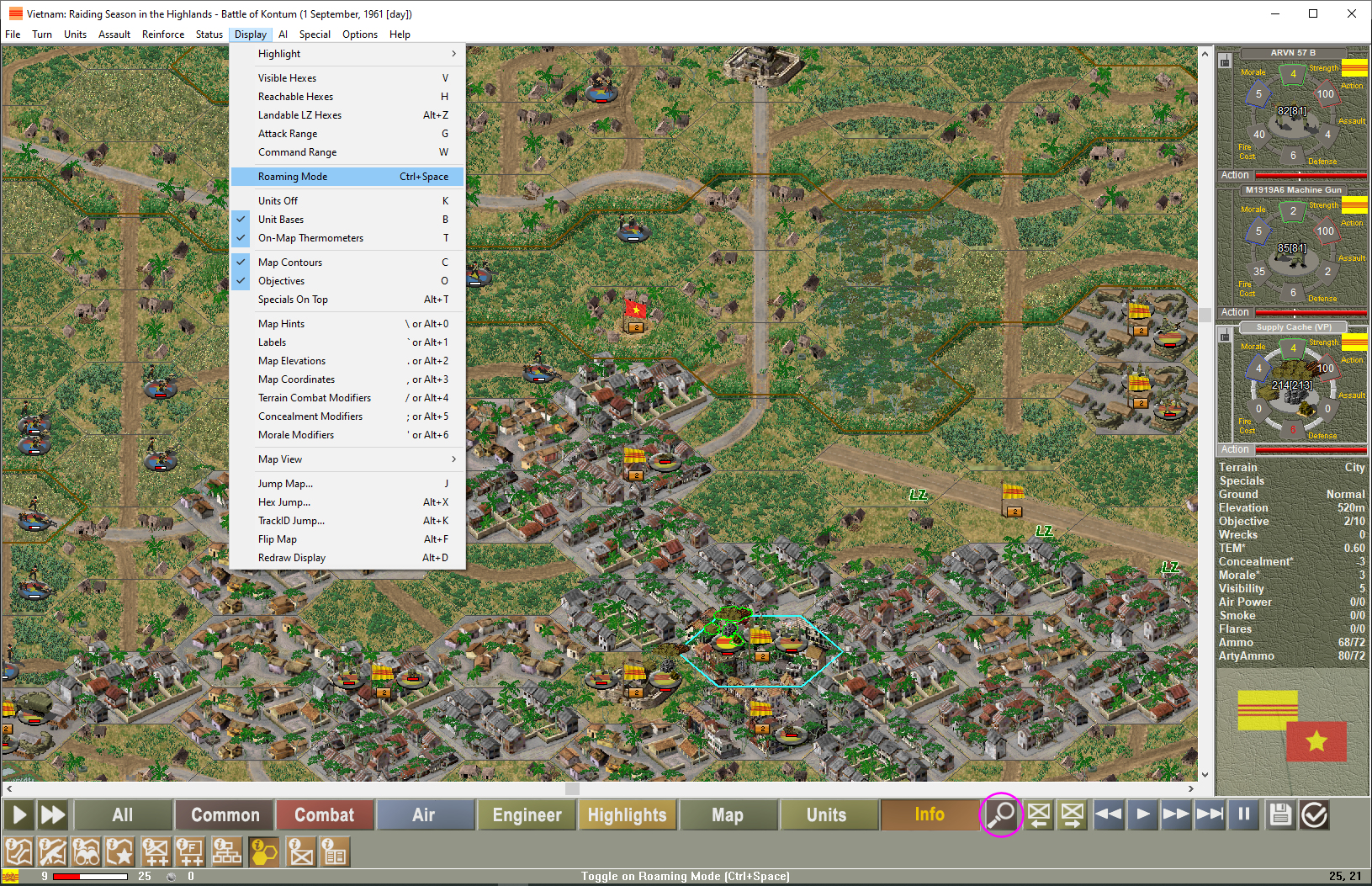Click the yellow hexagon info icon
The image size is (1372, 886).
coord(264,852)
